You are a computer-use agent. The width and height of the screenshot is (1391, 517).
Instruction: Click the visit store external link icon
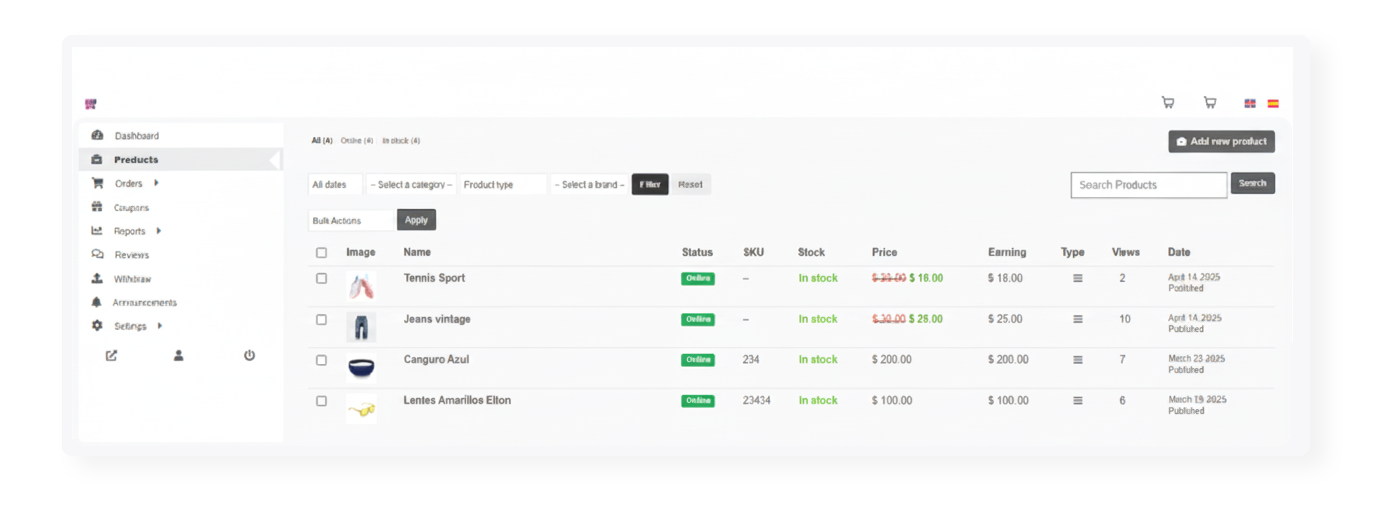coord(111,355)
